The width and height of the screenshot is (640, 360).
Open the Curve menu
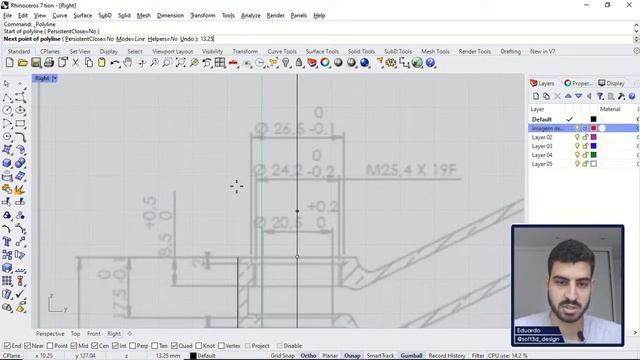60,16
